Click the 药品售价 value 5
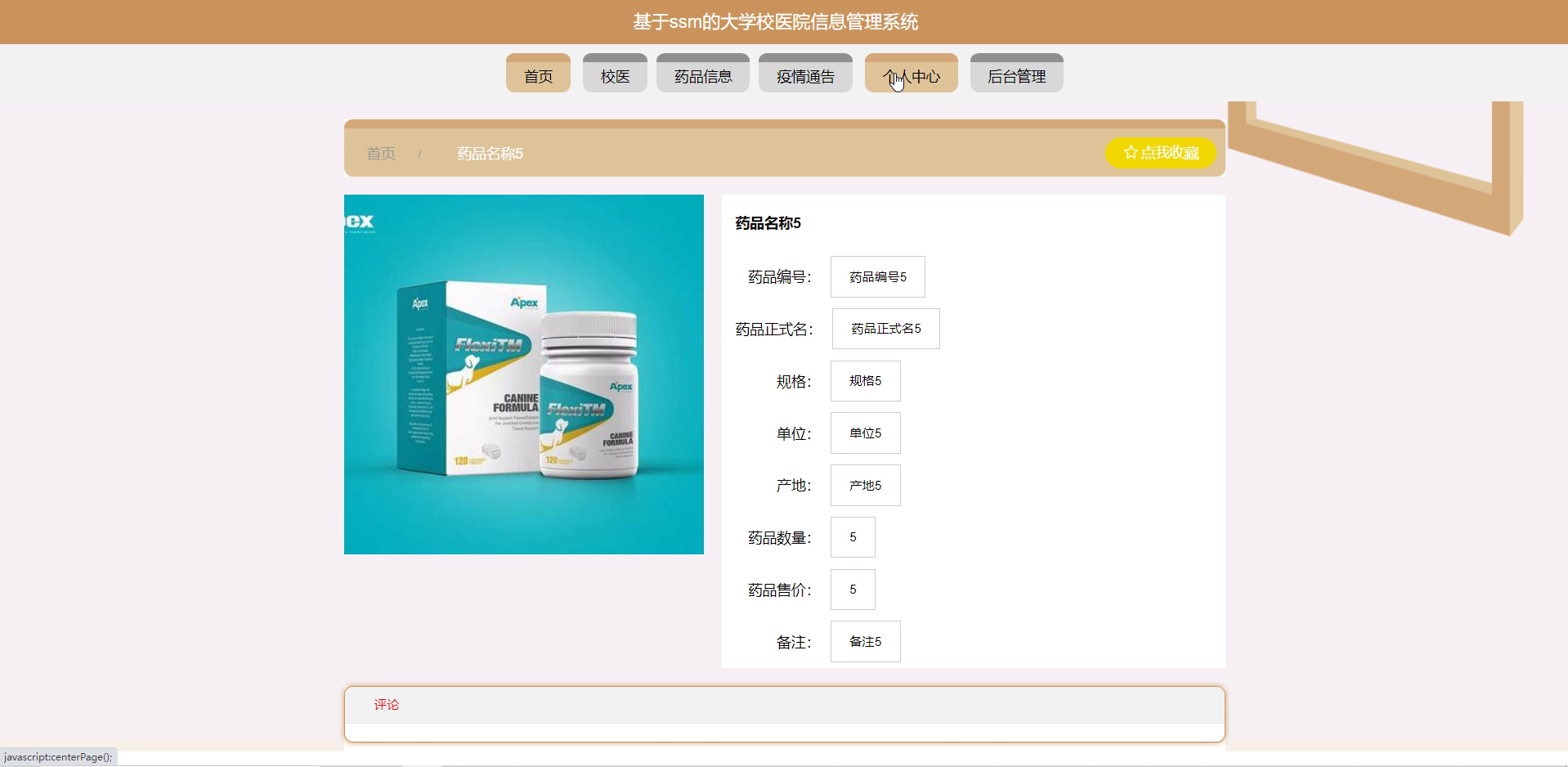The height and width of the screenshot is (767, 1568). point(853,590)
